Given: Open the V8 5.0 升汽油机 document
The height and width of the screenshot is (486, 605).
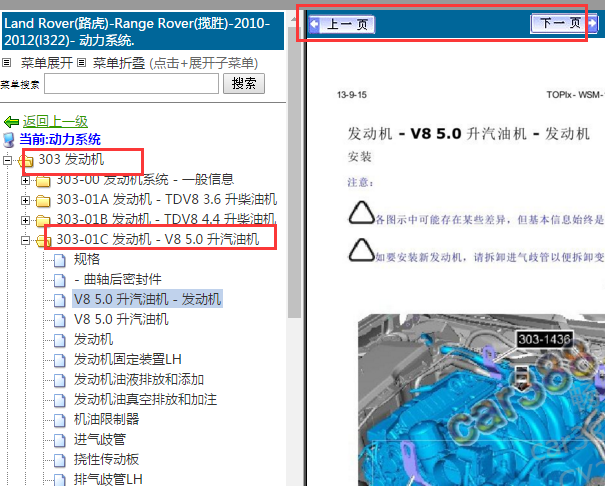Looking at the screenshot, I should (x=121, y=319).
